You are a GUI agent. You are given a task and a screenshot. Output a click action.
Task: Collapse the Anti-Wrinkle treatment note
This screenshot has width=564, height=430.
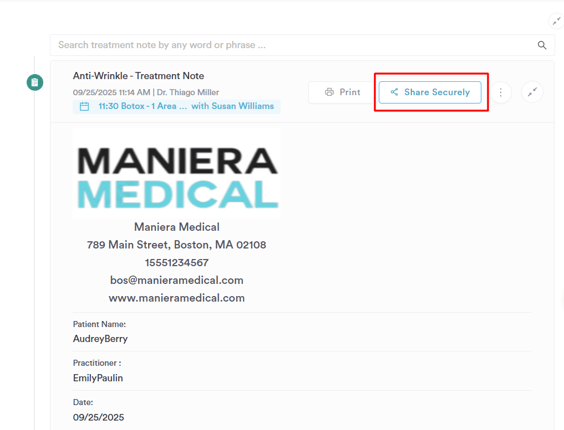(532, 92)
